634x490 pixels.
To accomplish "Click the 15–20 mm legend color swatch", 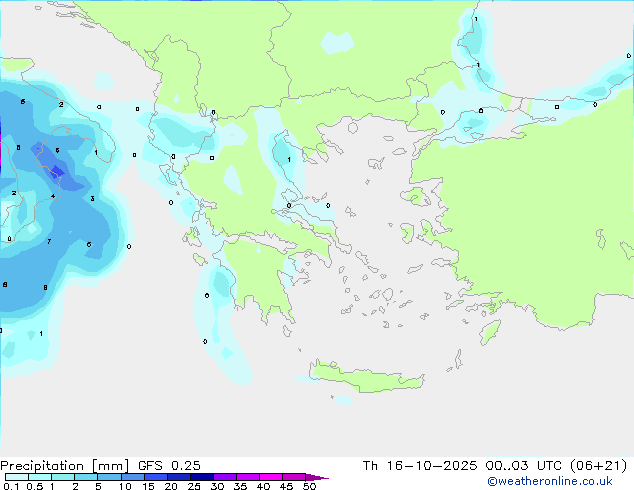I will point(155,477).
